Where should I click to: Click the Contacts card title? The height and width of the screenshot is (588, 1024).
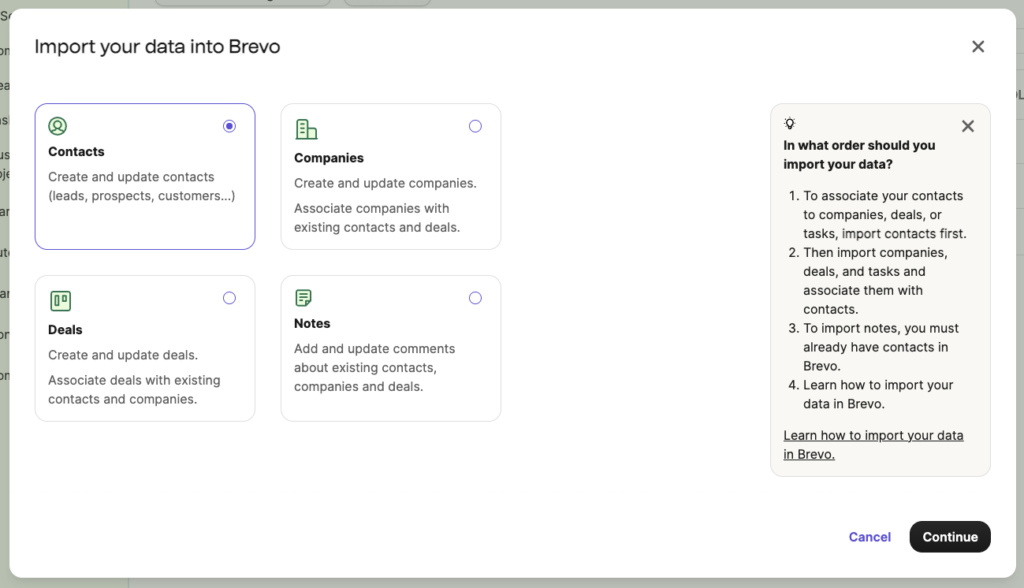pos(76,152)
